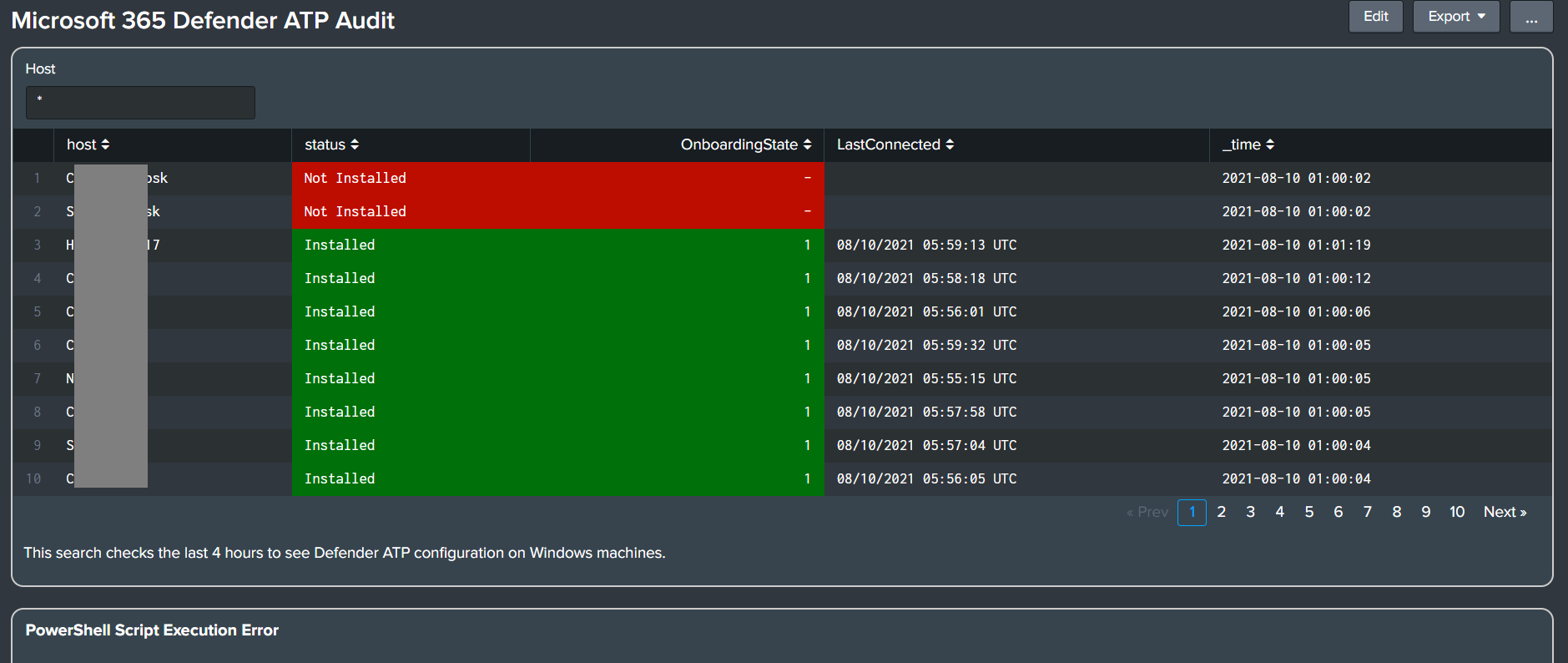Screen dimensions: 1568x663
Task: Jump to results page 9
Action: tap(1426, 512)
